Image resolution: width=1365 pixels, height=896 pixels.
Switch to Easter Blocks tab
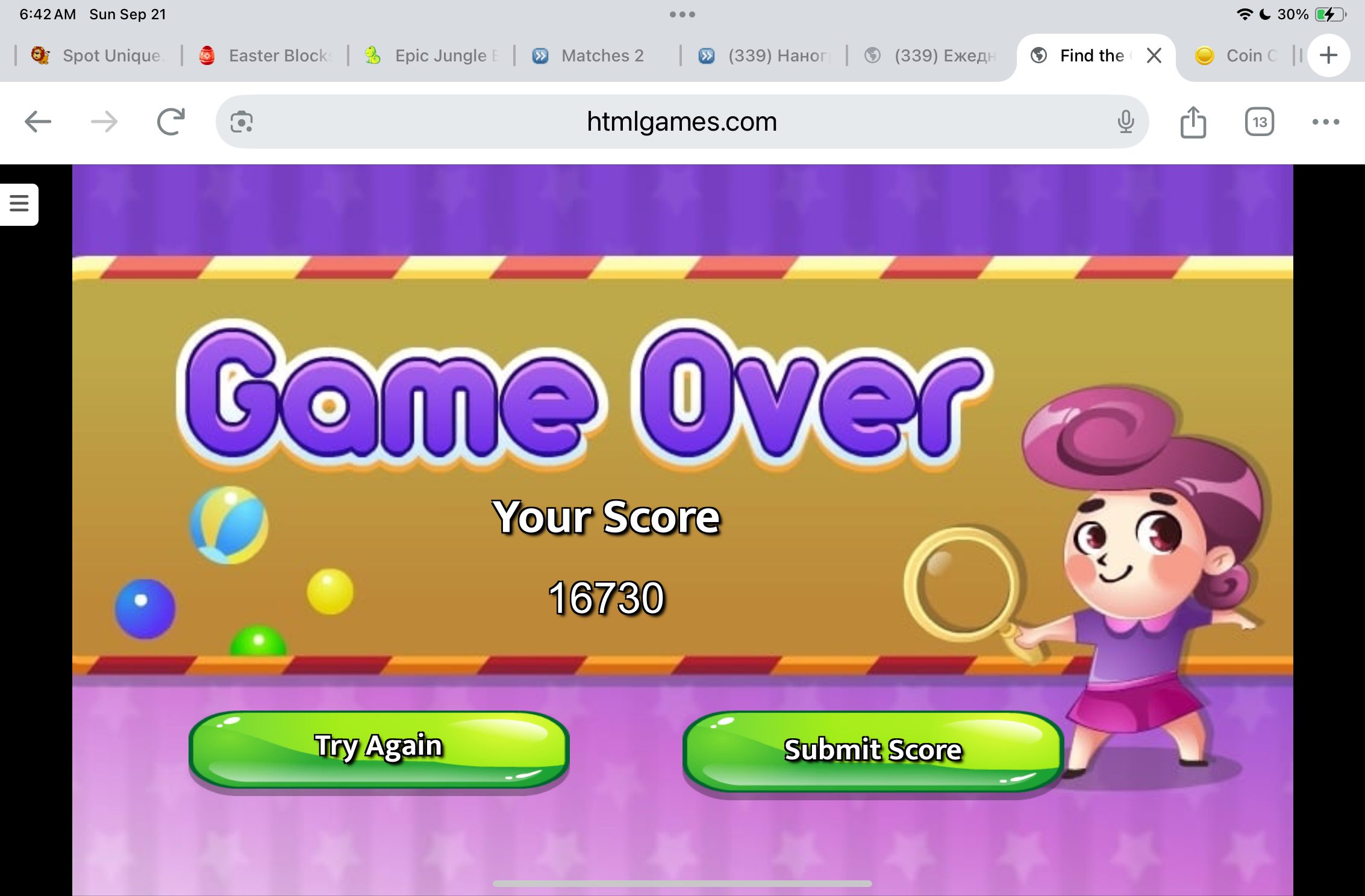click(x=266, y=55)
